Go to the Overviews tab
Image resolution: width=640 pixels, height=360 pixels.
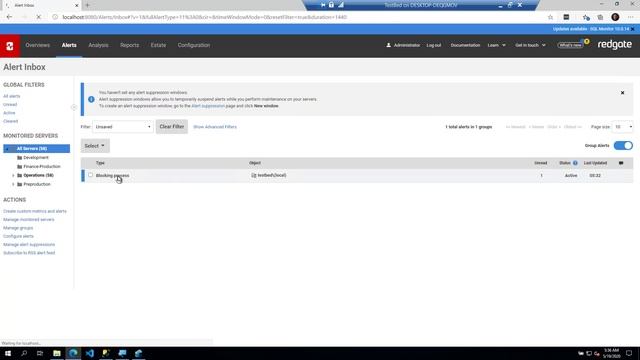[38, 45]
